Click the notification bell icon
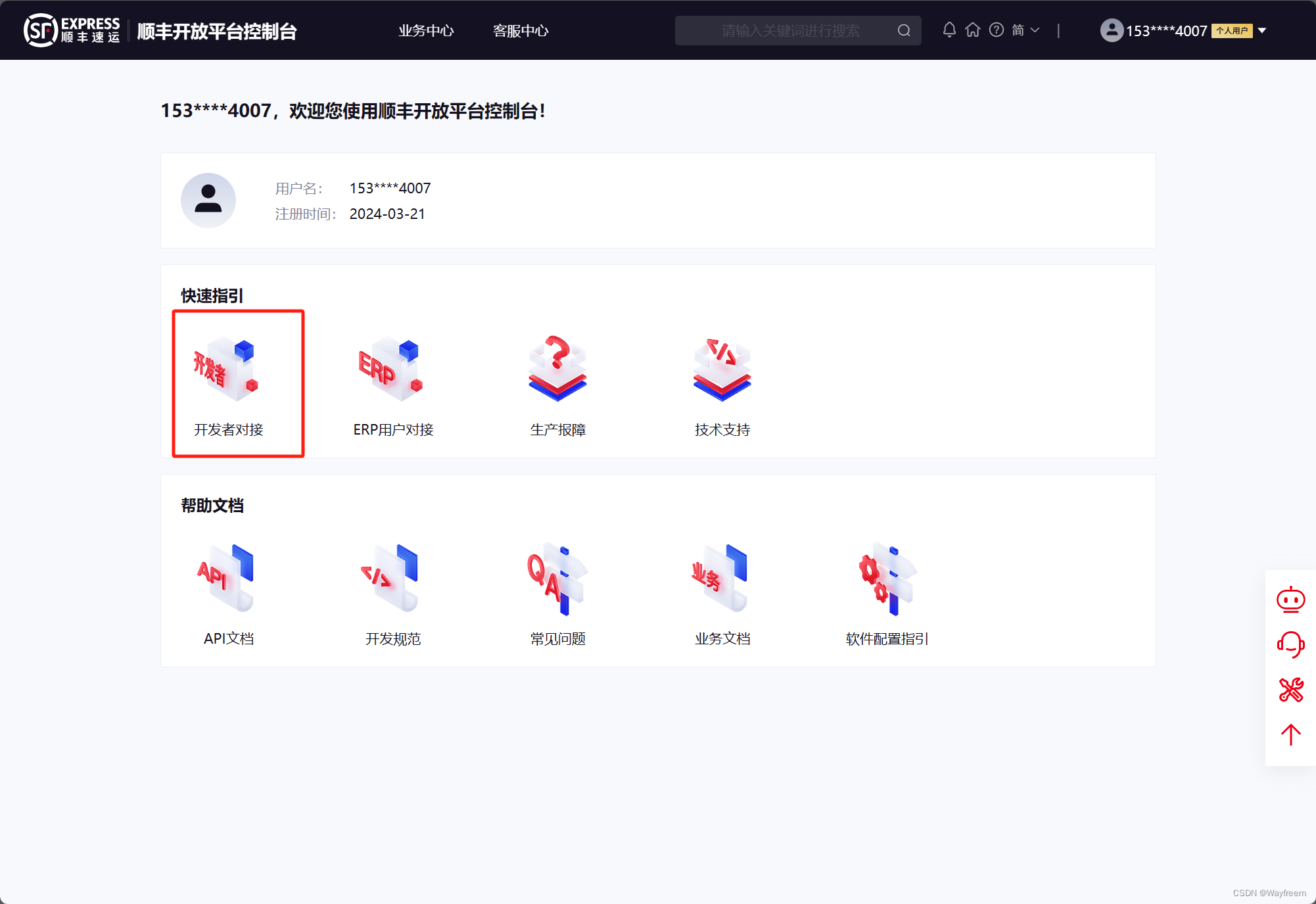 (x=949, y=30)
